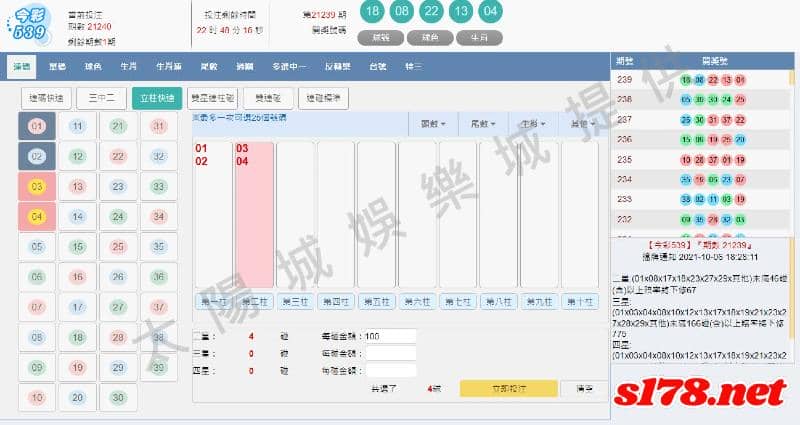Deselect number ball 02 in the grid
The width and height of the screenshot is (800, 425).
37,156
